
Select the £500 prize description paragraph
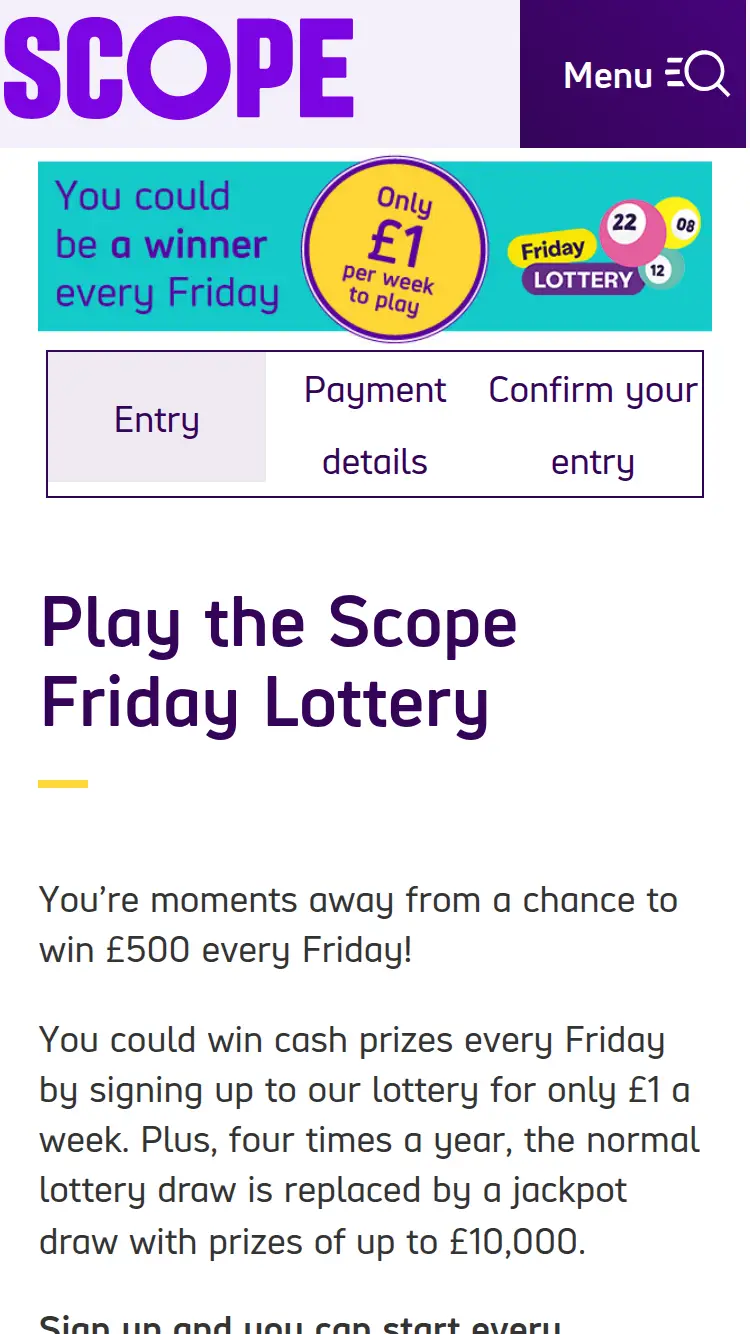tap(358, 925)
